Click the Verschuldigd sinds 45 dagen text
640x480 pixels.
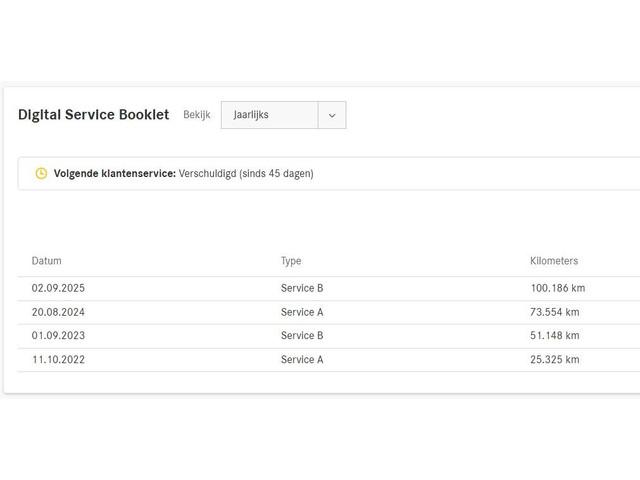pyautogui.click(x=246, y=173)
